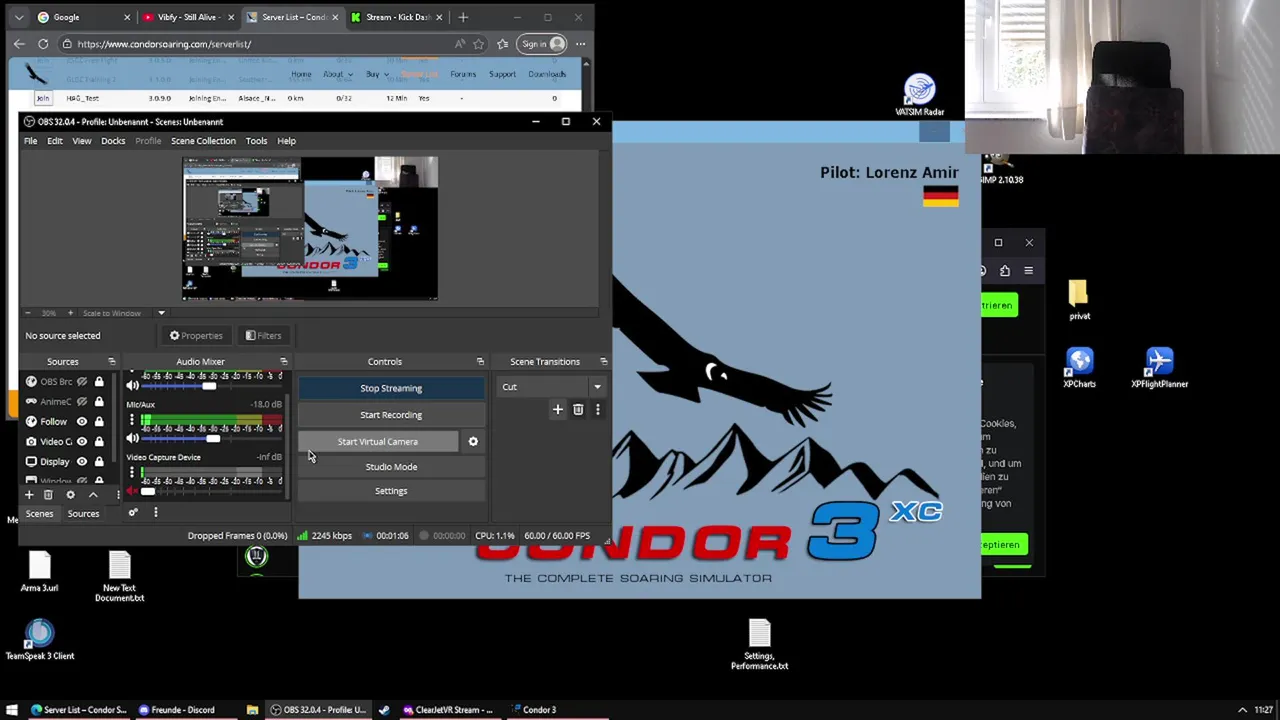Pop out the Audio Mixer dock
This screenshot has height=720, width=1280.
283,361
